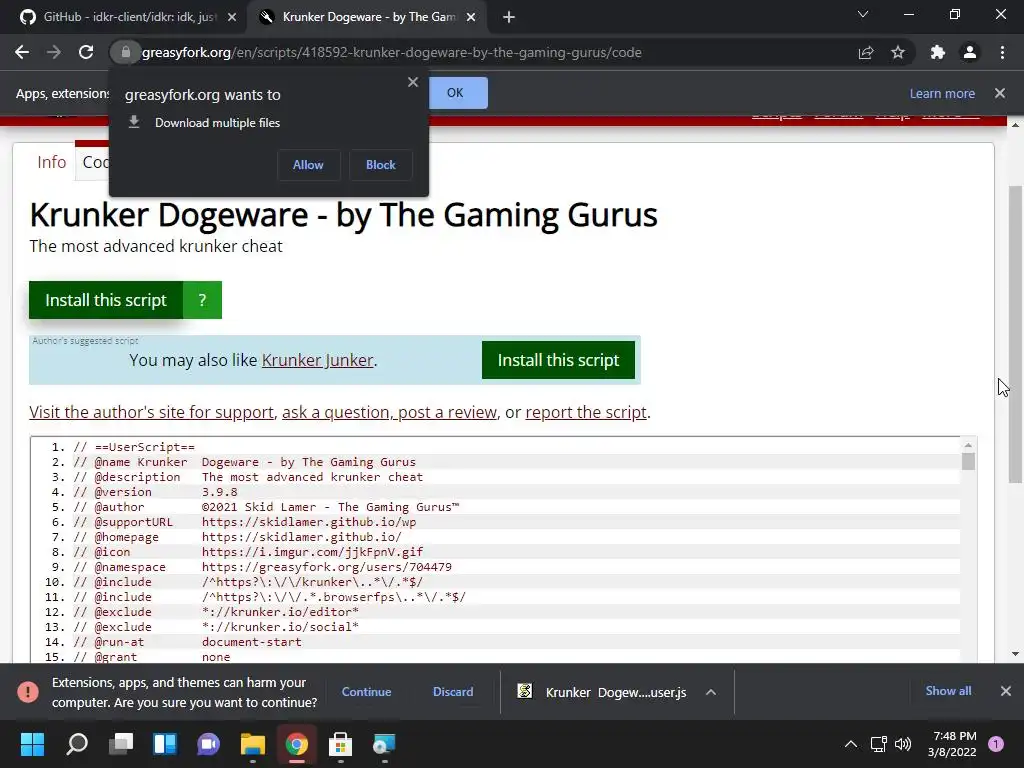The width and height of the screenshot is (1024, 768).
Task: Switch to the Info tab
Action: click(x=52, y=162)
